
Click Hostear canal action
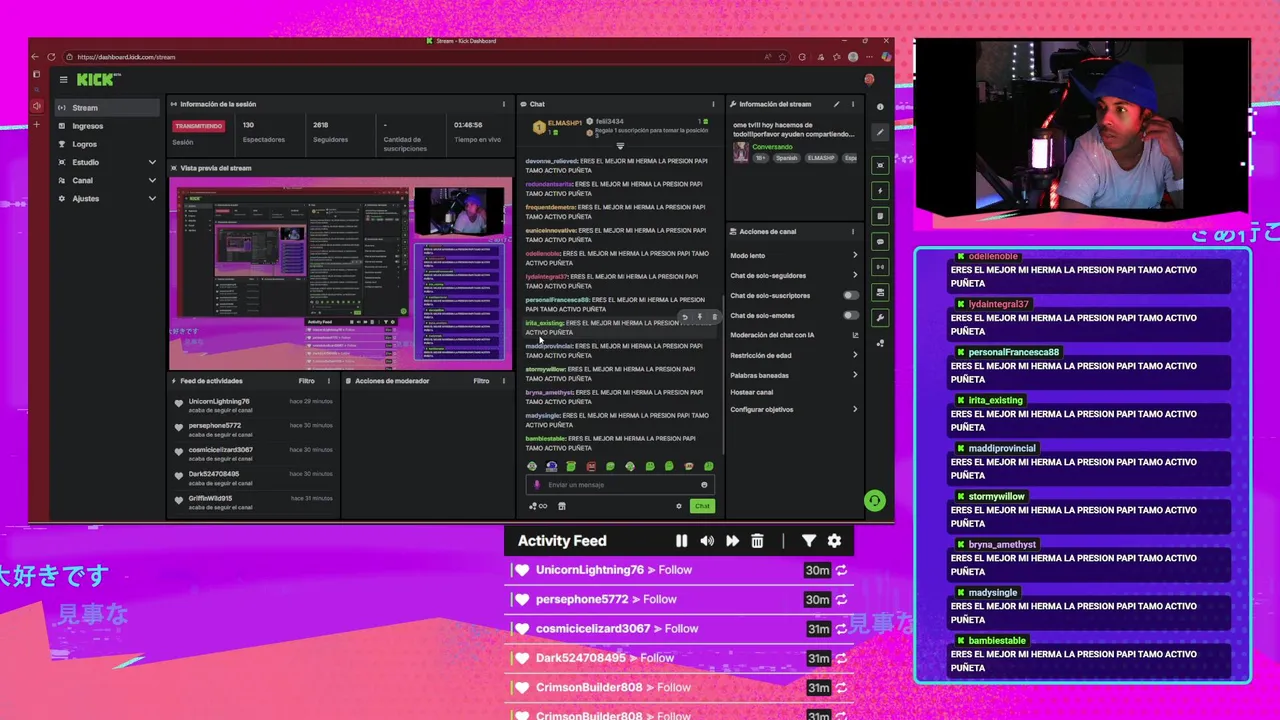tap(752, 392)
